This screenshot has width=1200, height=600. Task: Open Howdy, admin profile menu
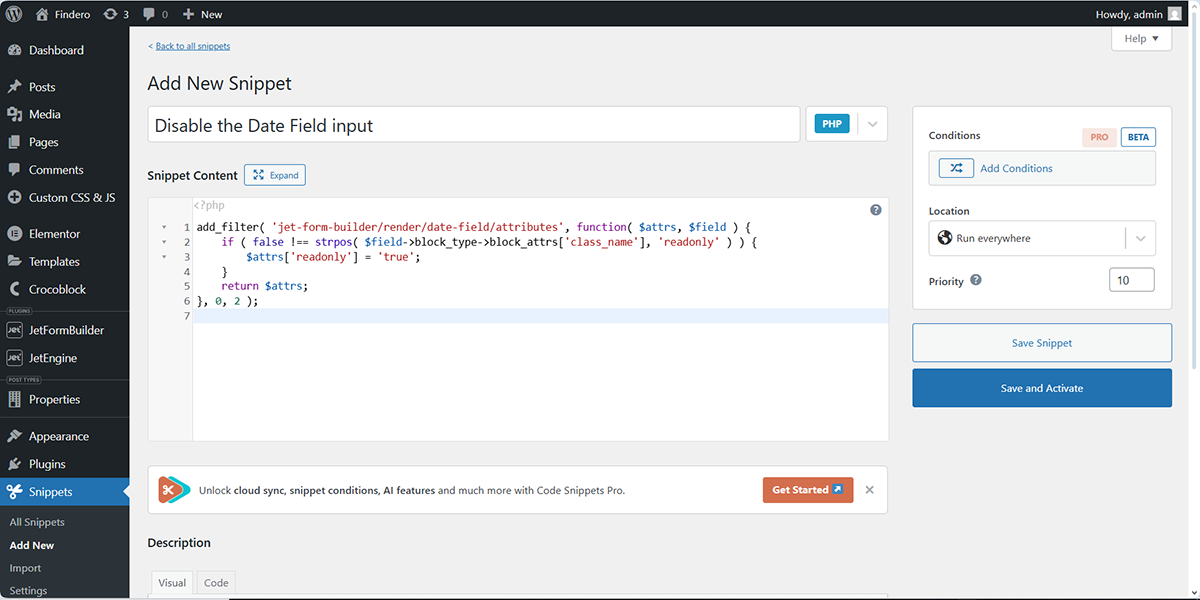point(1137,14)
